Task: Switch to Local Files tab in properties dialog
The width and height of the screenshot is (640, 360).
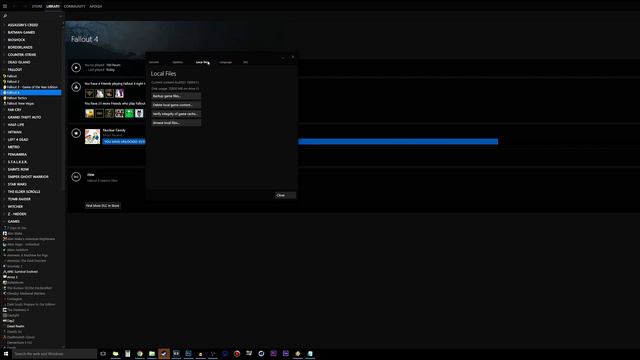Action: point(202,62)
